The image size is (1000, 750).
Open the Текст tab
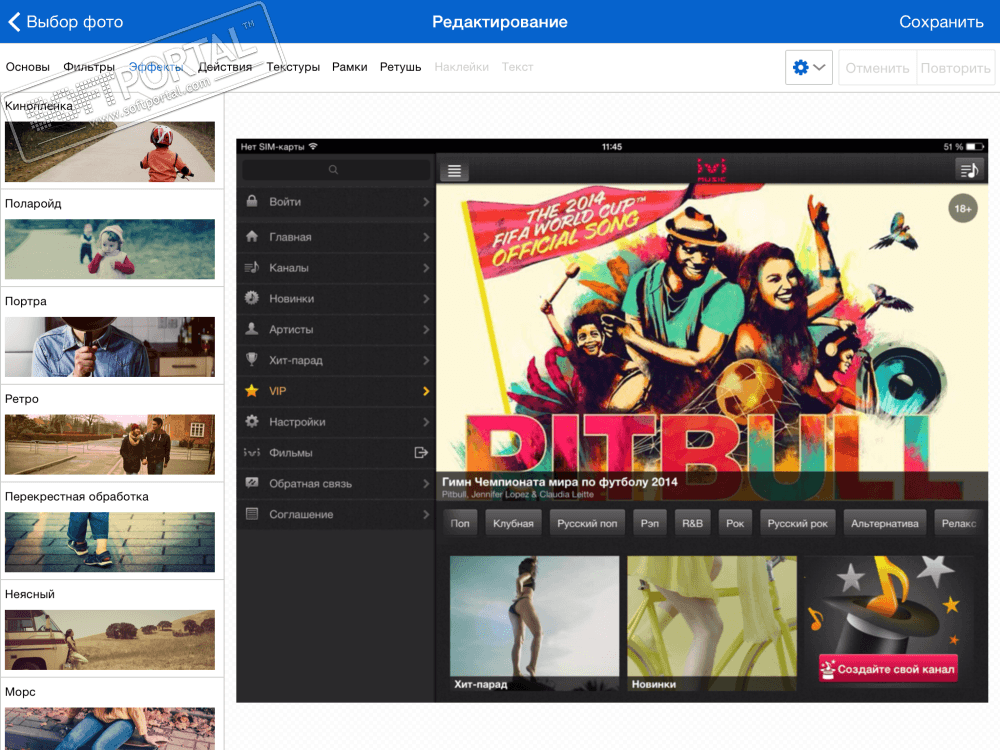517,67
